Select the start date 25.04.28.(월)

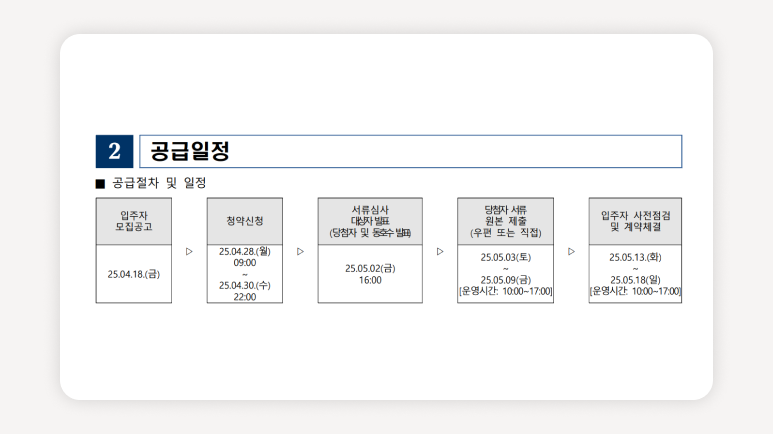[245, 252]
